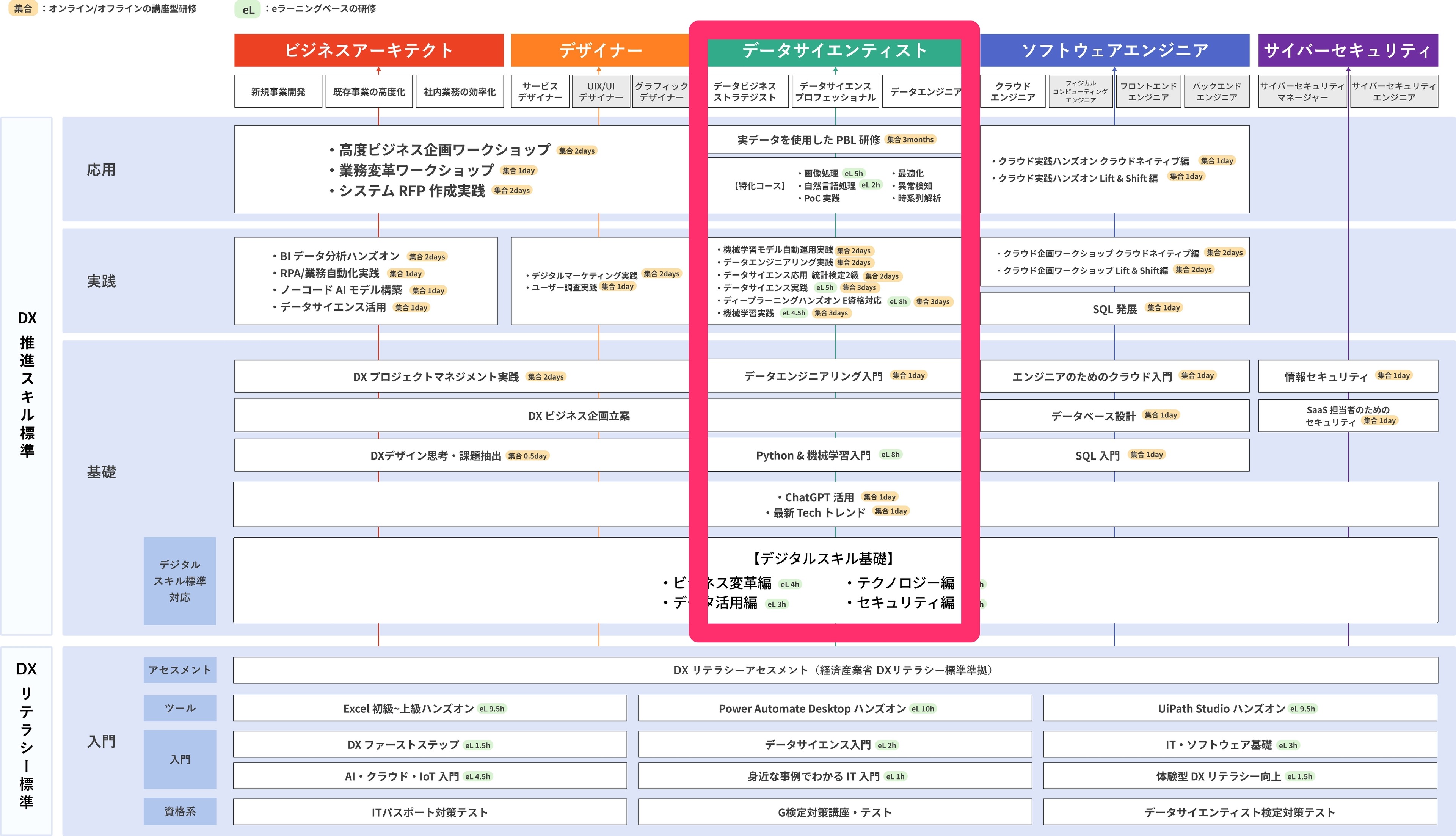
Task: Click the デジタルスキル標準対応 label
Action: tap(180, 580)
